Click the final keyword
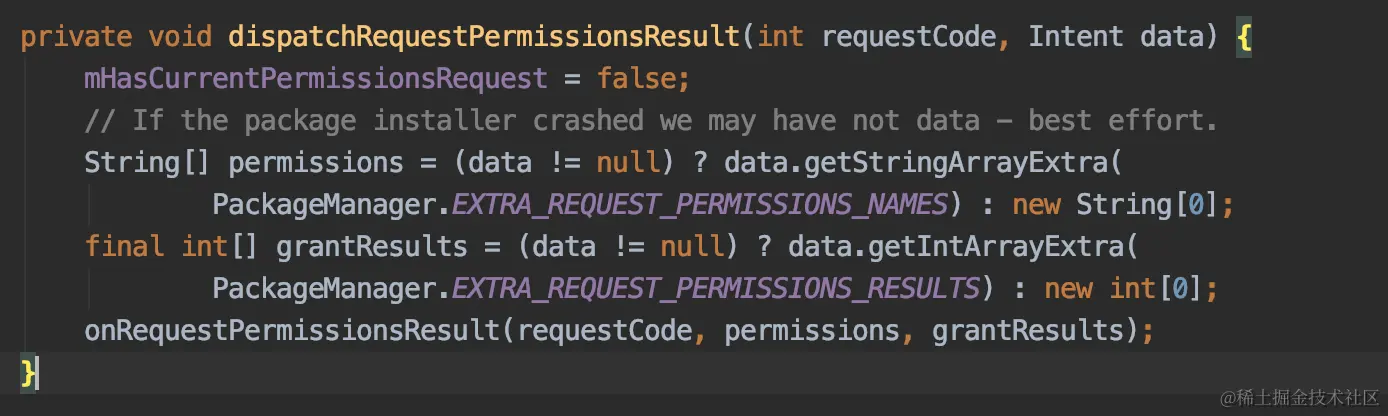Viewport: 1388px width, 416px height. tap(124, 246)
